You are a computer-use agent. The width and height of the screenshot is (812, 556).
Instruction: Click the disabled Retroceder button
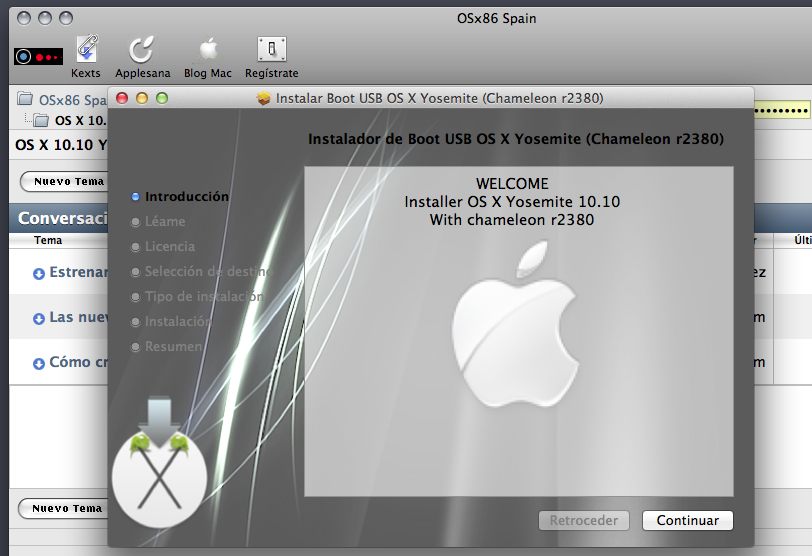point(584,520)
